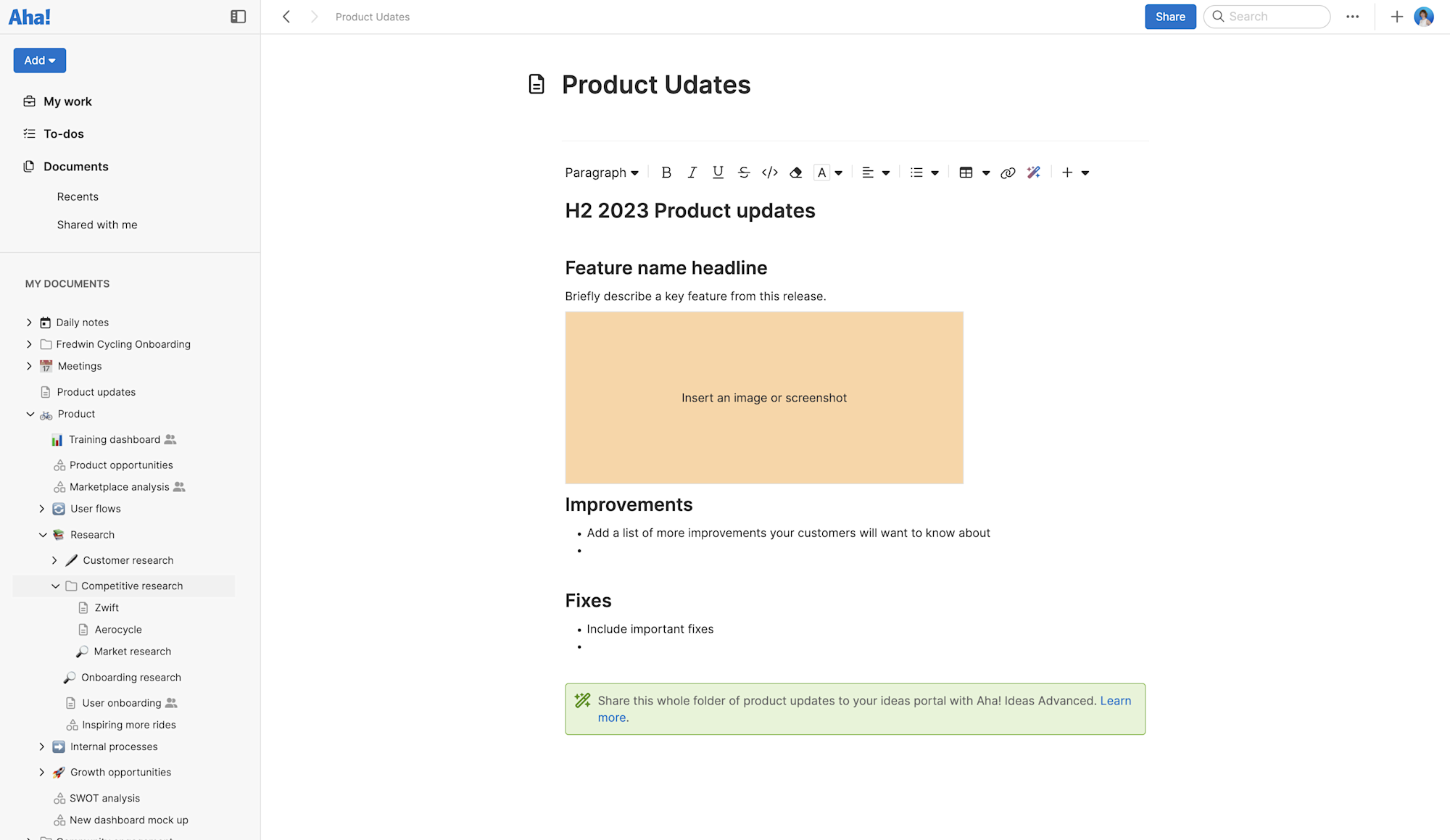Image resolution: width=1450 pixels, height=840 pixels.
Task: Click the Add dropdown button
Action: [40, 61]
